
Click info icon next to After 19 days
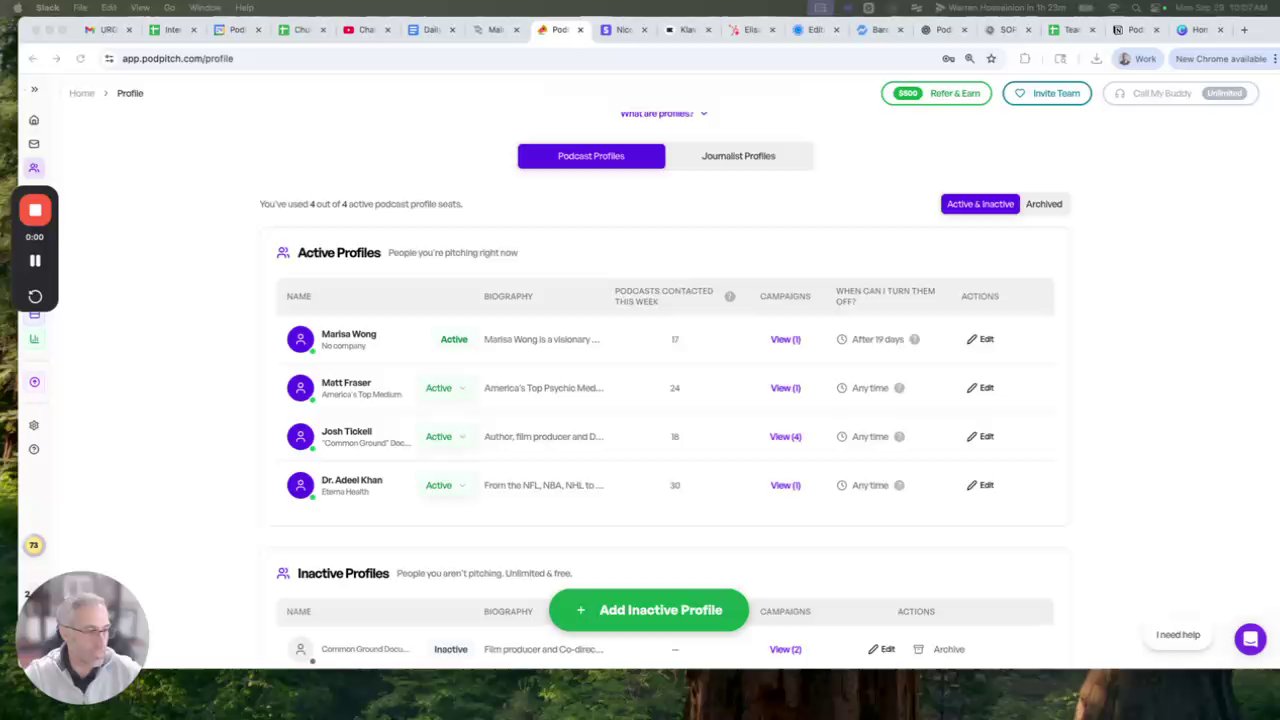(914, 339)
